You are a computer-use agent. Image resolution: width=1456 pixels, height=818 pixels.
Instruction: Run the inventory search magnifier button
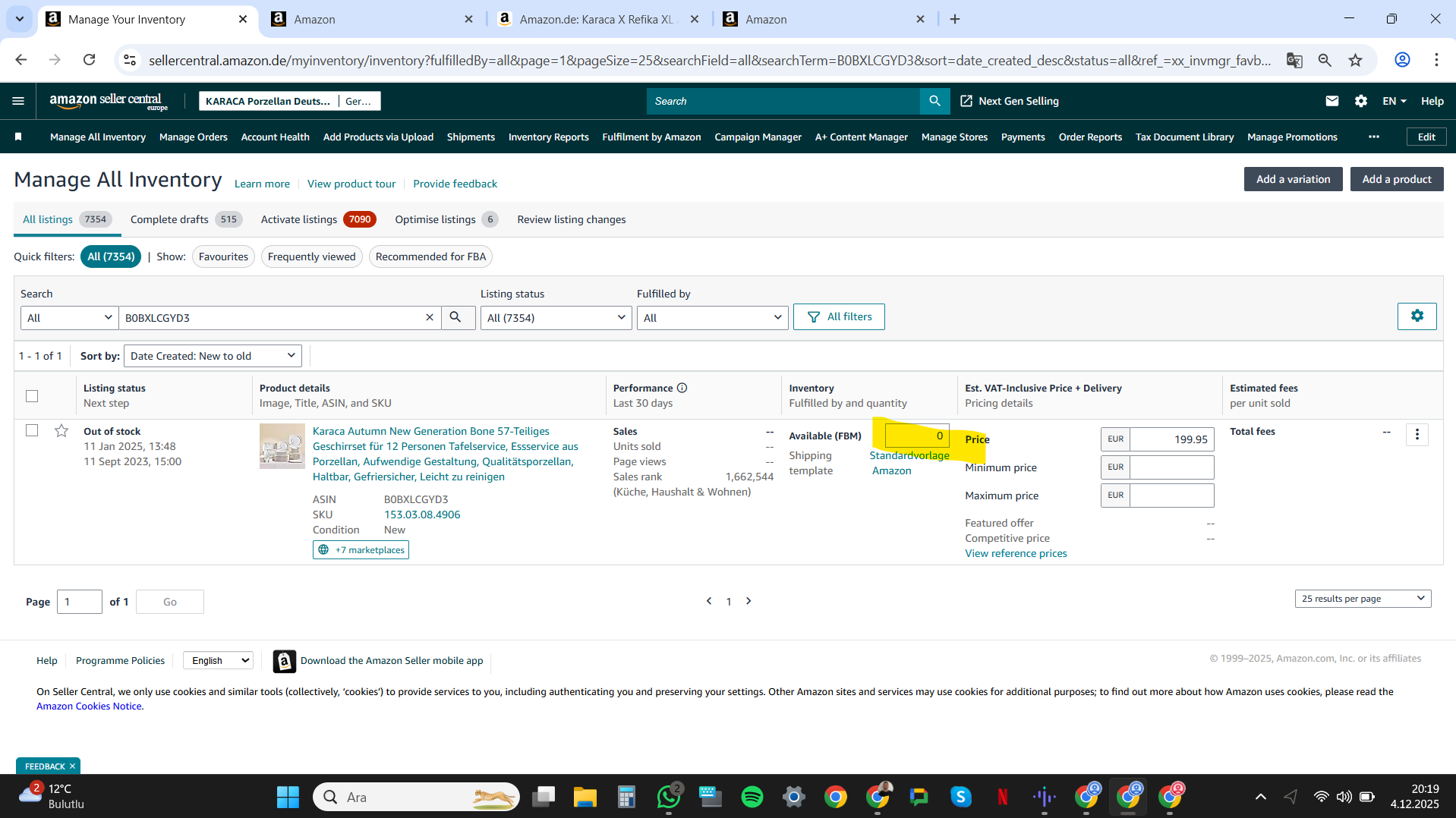[x=455, y=317]
